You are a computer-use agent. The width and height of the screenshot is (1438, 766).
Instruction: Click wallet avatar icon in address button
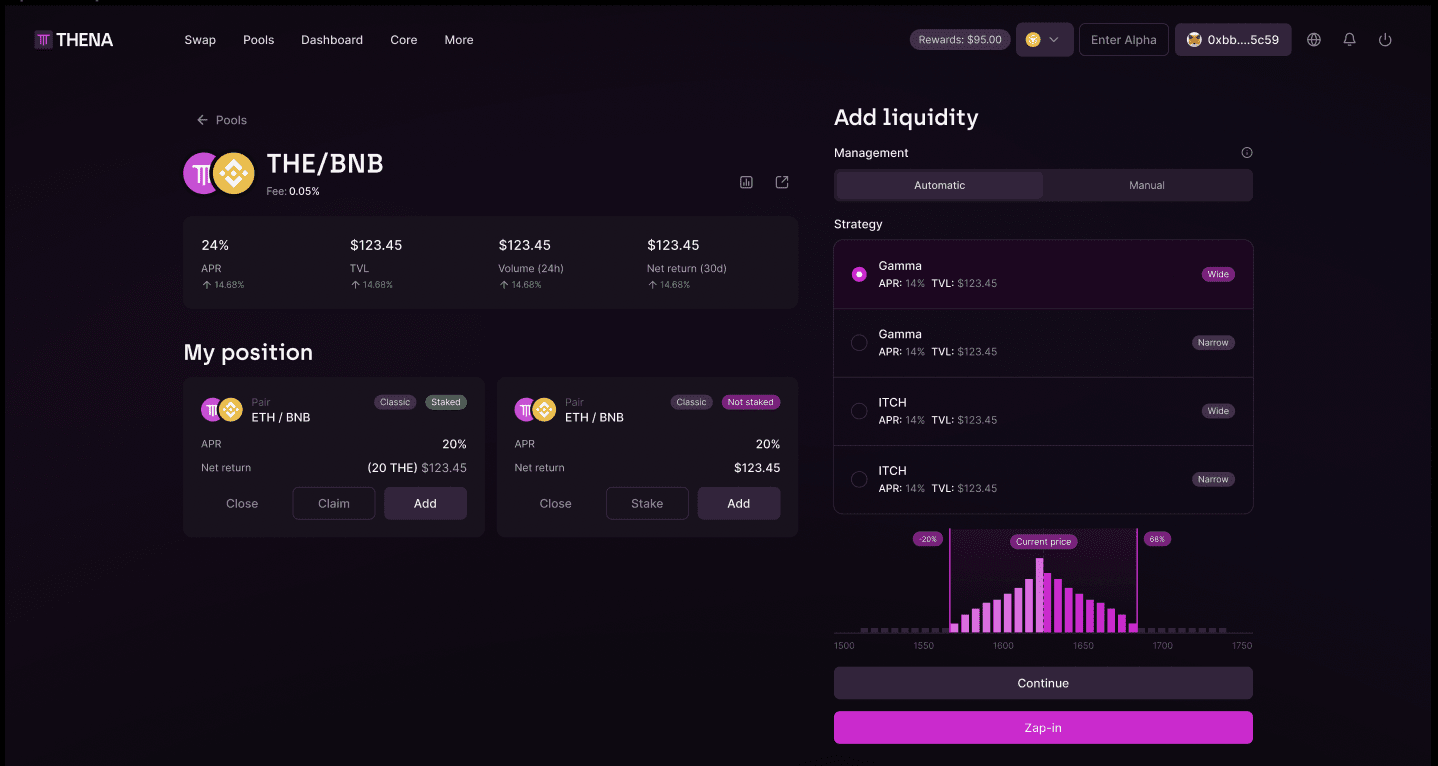pos(1194,40)
